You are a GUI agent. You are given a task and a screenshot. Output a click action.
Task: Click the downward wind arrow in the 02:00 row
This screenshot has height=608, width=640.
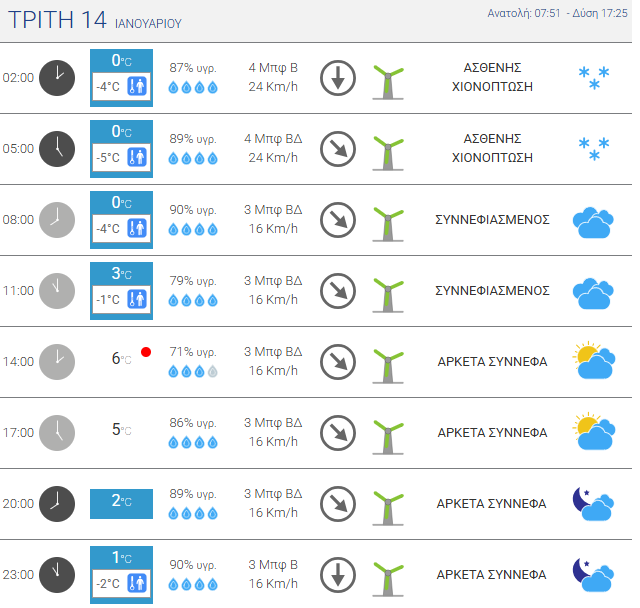[x=338, y=78]
